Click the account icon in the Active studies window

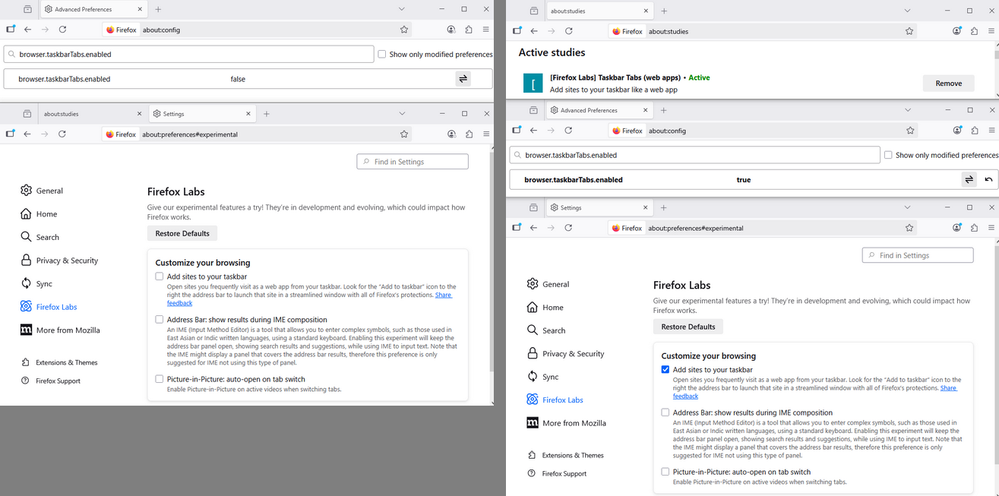coord(958,31)
